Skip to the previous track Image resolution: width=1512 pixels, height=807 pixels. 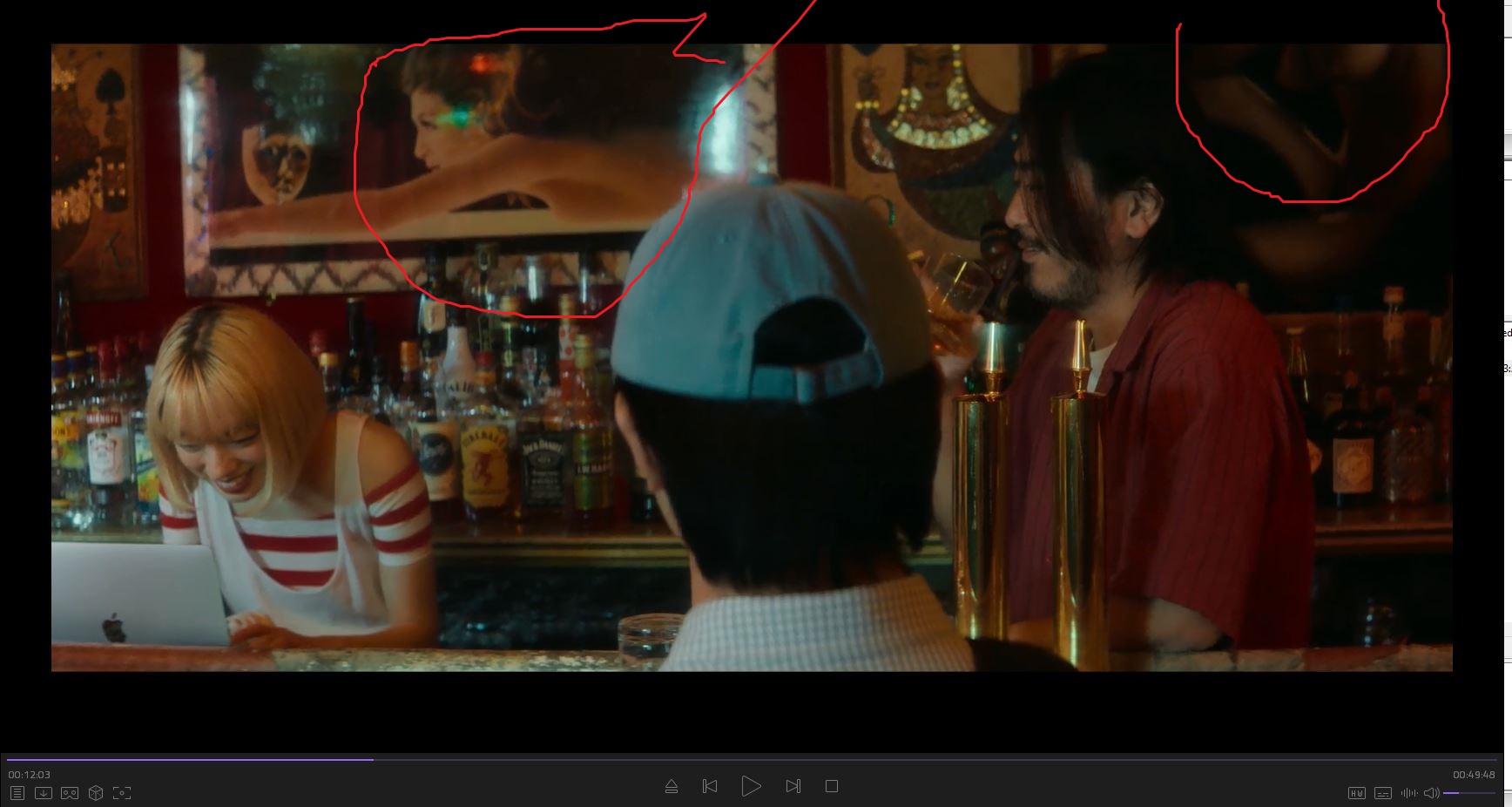(710, 786)
